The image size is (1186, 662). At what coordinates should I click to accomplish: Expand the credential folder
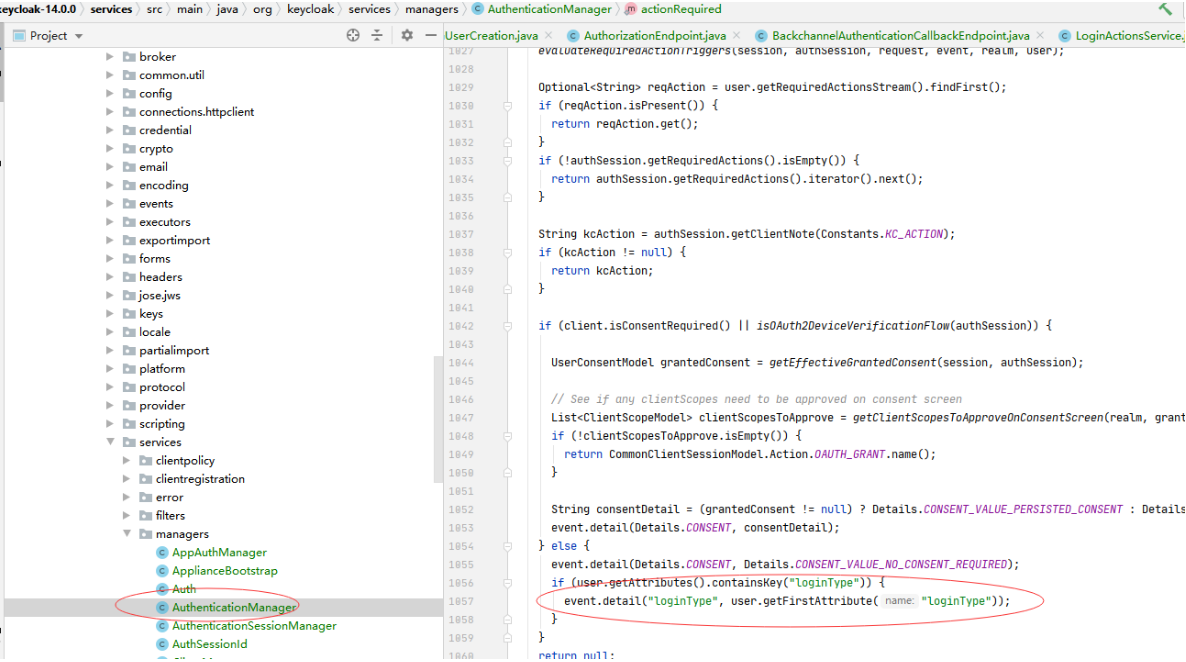110,130
